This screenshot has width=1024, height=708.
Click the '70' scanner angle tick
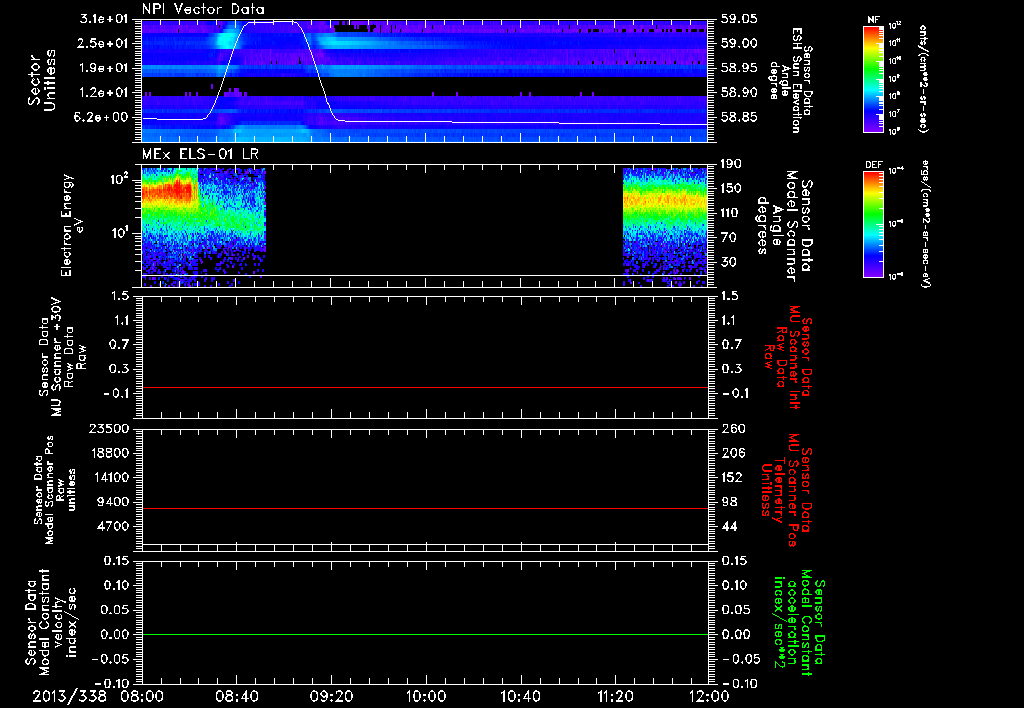[x=728, y=237]
